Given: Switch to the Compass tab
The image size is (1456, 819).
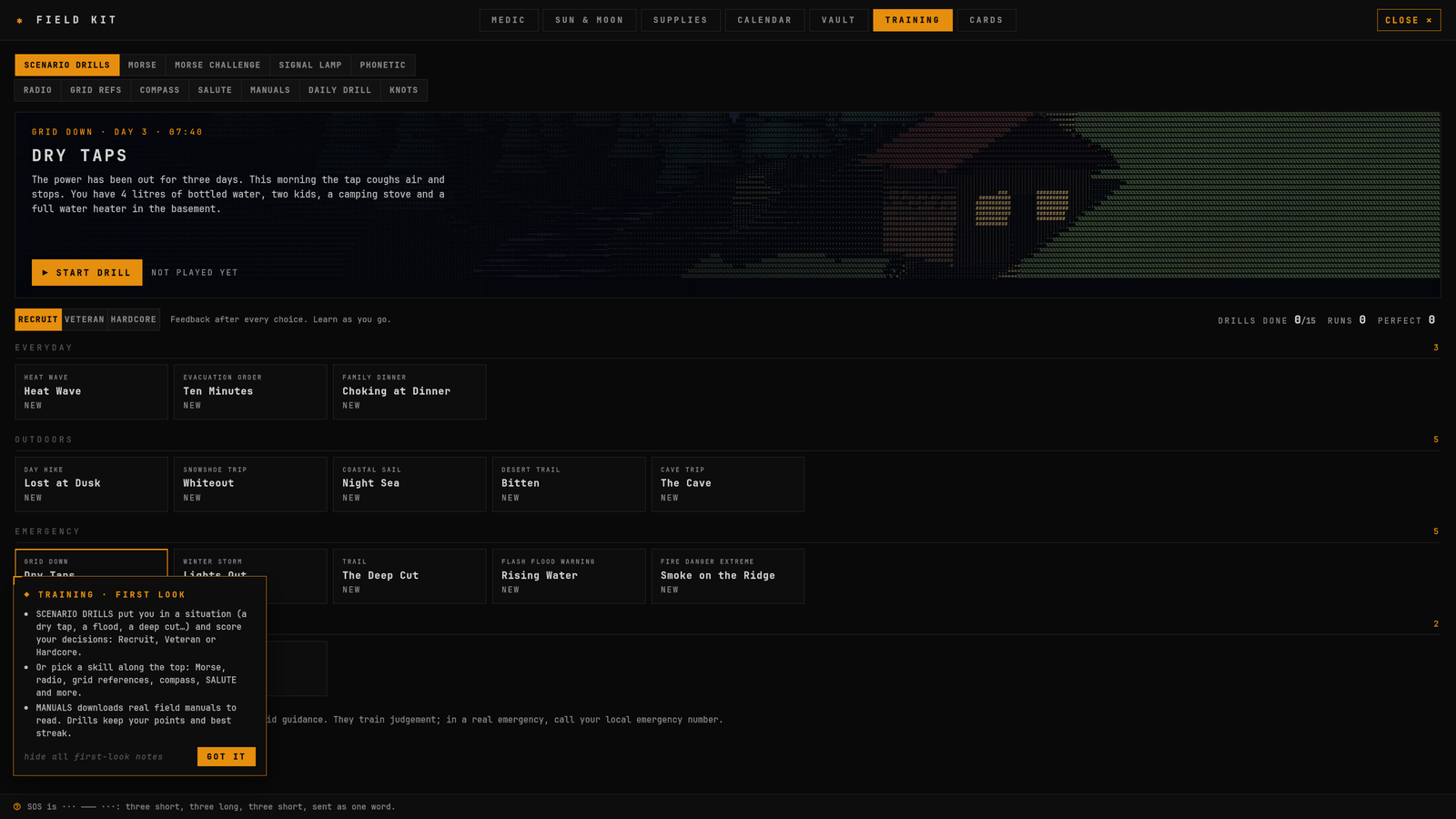Looking at the screenshot, I should [160, 90].
